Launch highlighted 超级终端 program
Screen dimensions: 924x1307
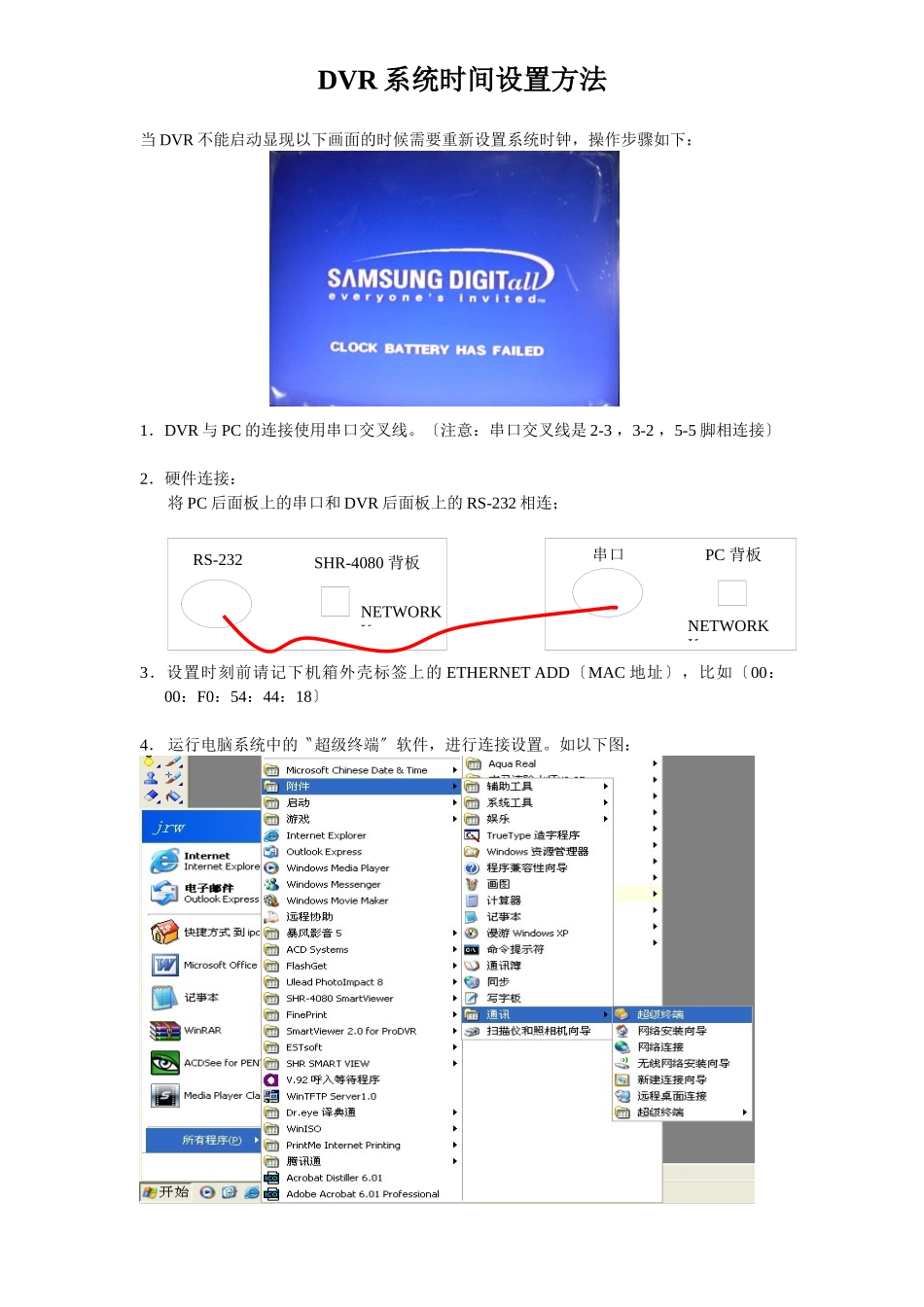683,1014
